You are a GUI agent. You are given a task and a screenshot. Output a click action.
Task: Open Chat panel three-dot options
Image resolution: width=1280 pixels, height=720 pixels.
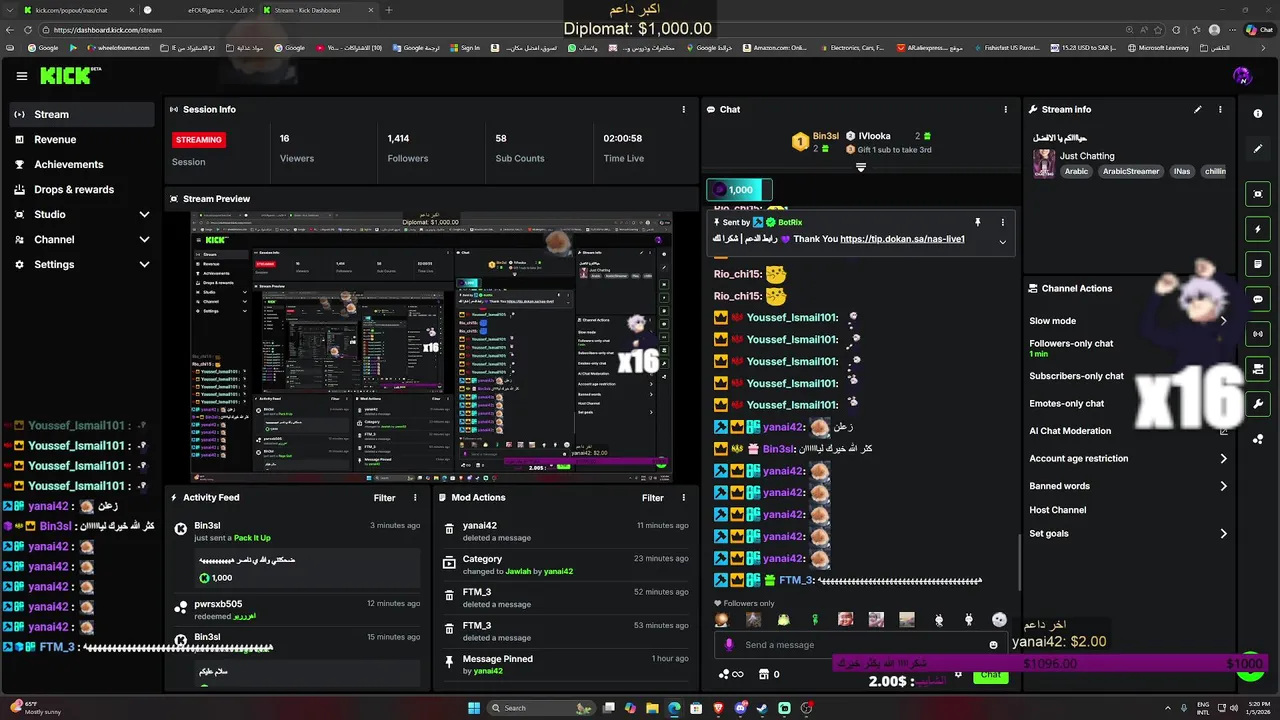[1006, 109]
